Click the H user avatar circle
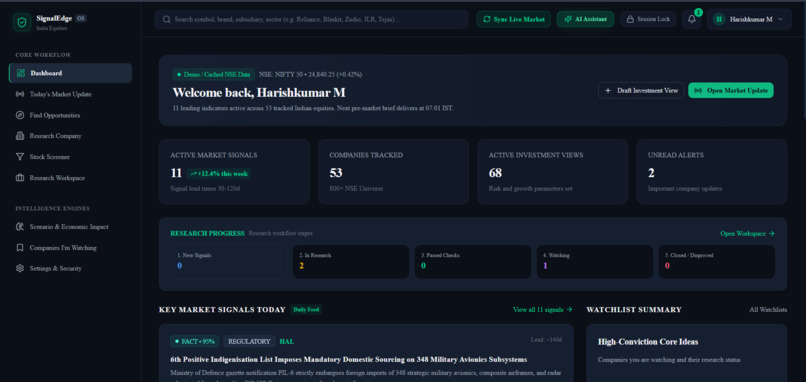The height and width of the screenshot is (382, 806). (719, 20)
